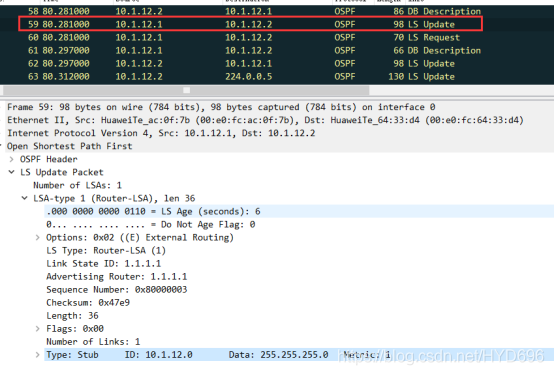The image size is (554, 375).
Task: Click the Data: 255.255.255.0 value
Action: 278,355
